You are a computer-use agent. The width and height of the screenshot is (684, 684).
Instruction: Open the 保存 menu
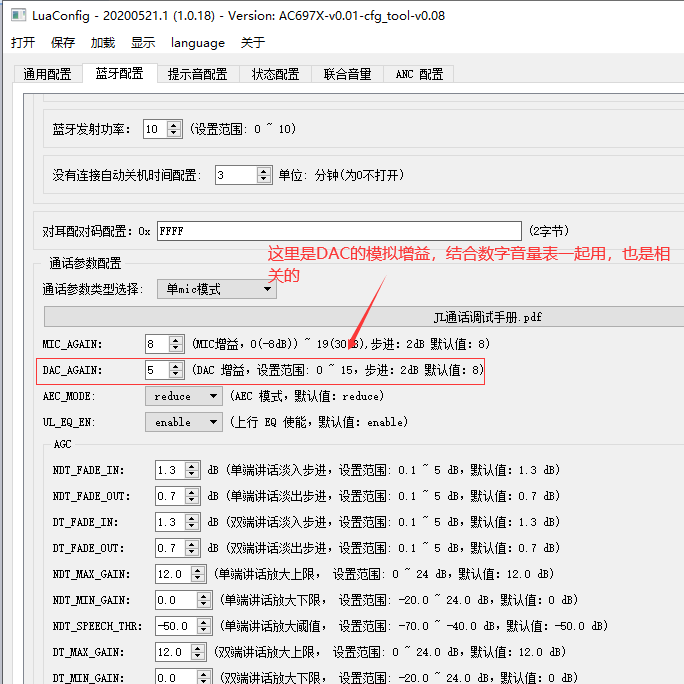[x=63, y=43]
